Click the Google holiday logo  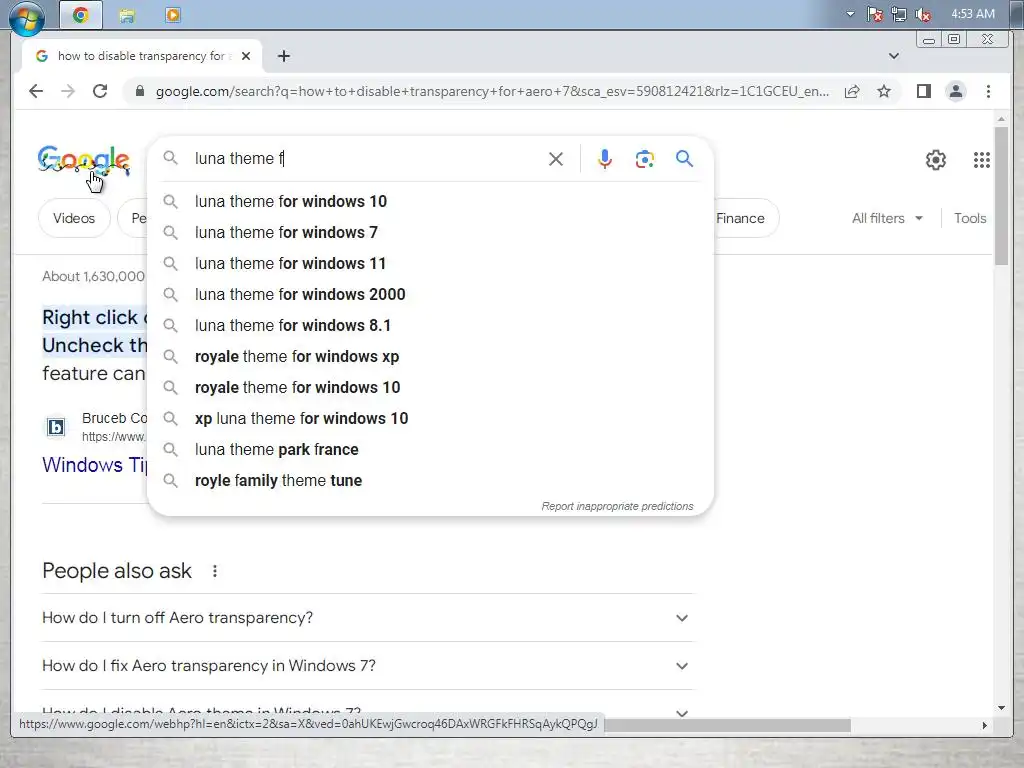coord(83,160)
